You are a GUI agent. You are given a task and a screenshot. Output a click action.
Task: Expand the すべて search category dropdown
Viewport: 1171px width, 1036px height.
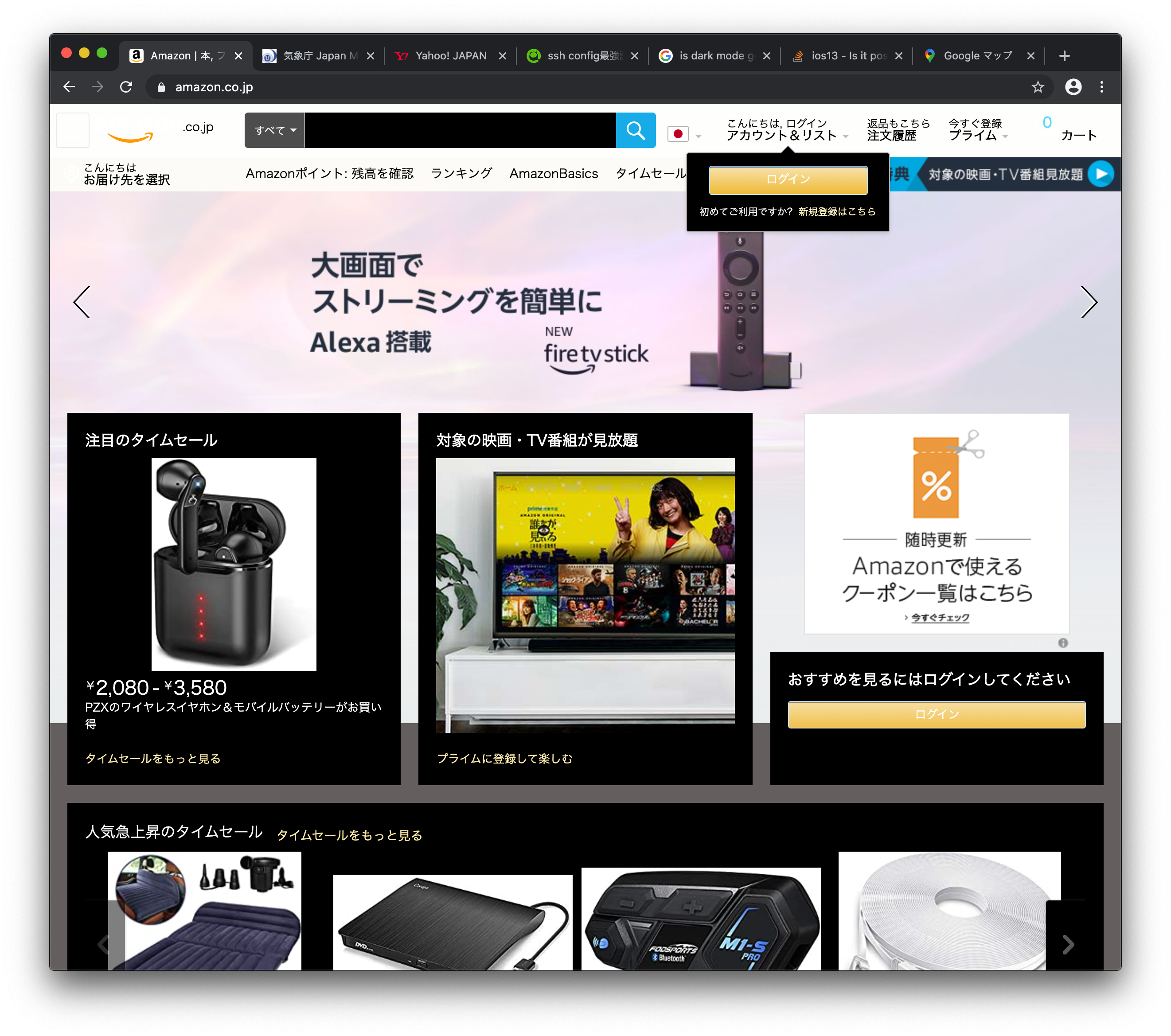275,131
